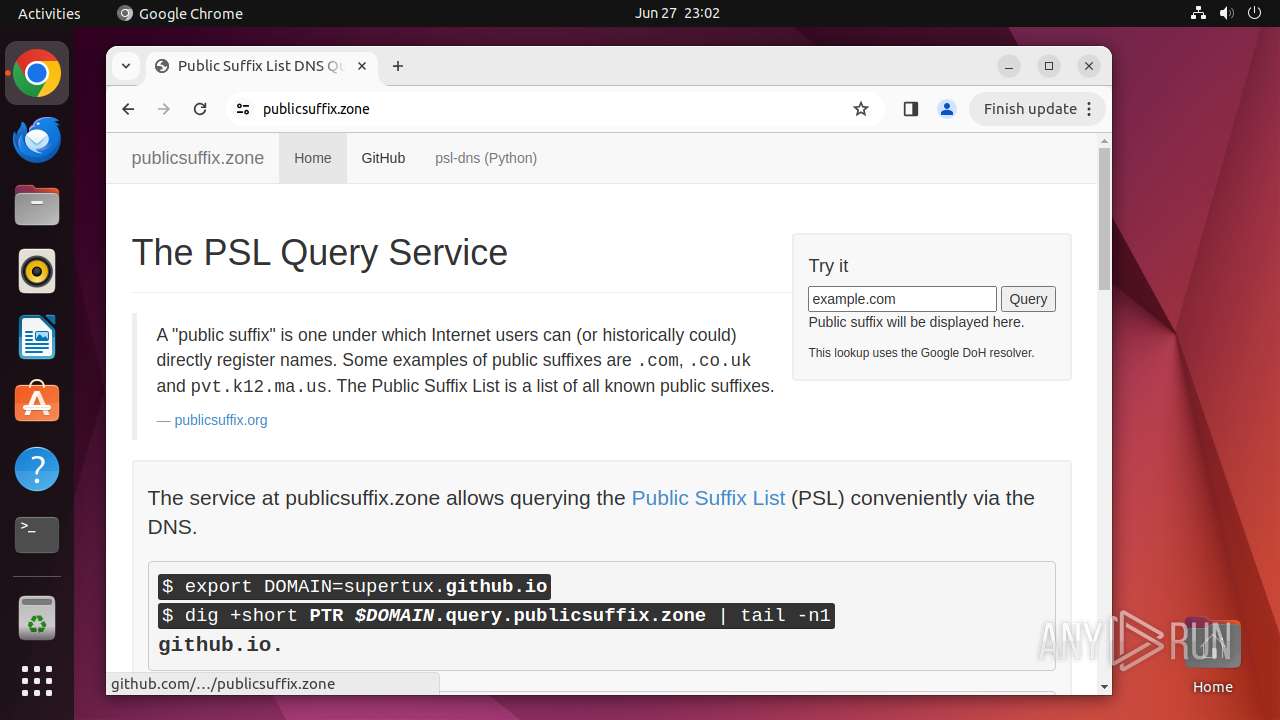
Task: Click the scrollbar down arrow
Action: click(x=1104, y=687)
